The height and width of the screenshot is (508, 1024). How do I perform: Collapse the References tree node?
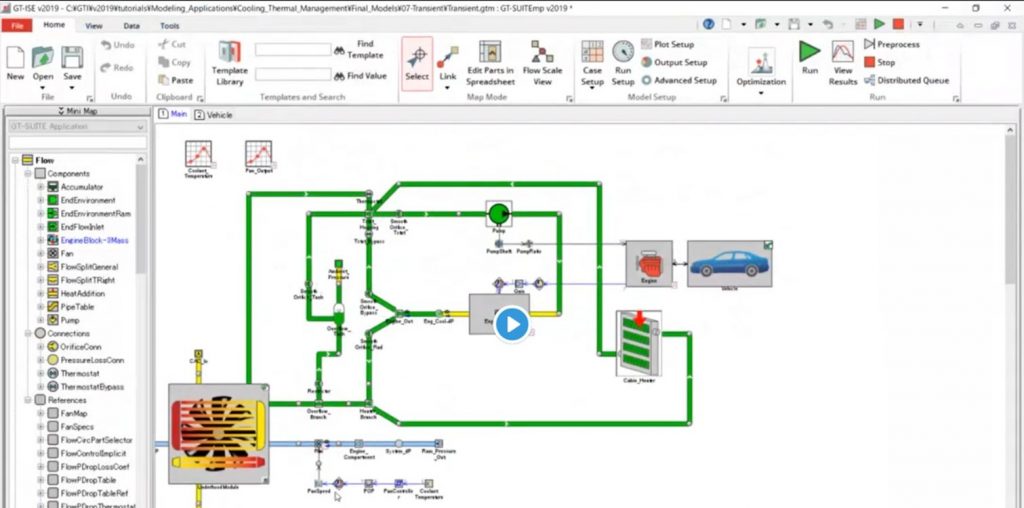pos(28,400)
